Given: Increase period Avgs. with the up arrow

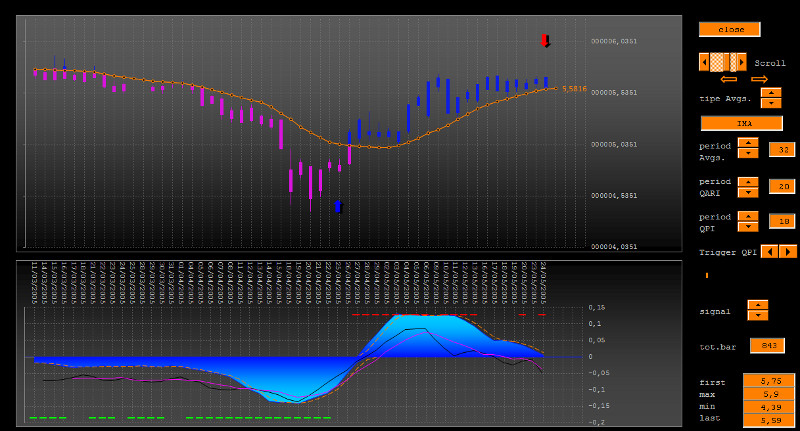Looking at the screenshot, I should 748,143.
